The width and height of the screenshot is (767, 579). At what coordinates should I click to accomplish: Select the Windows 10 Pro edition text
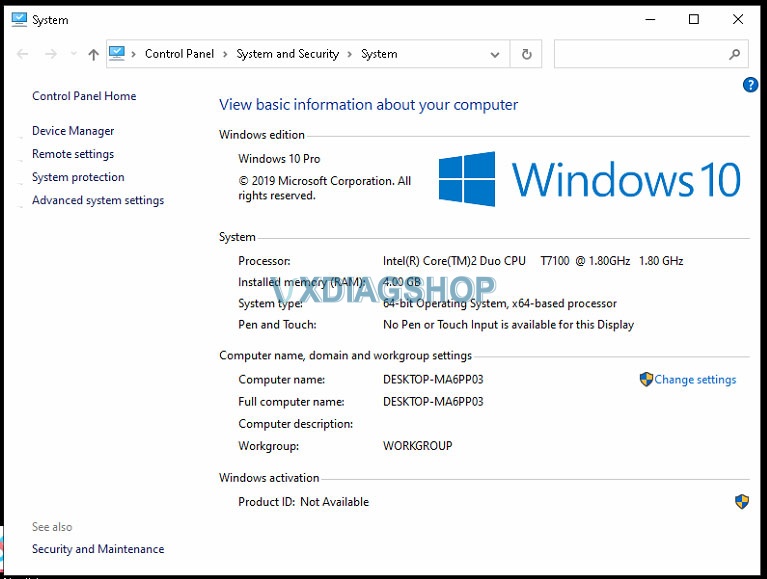pyautogui.click(x=279, y=159)
